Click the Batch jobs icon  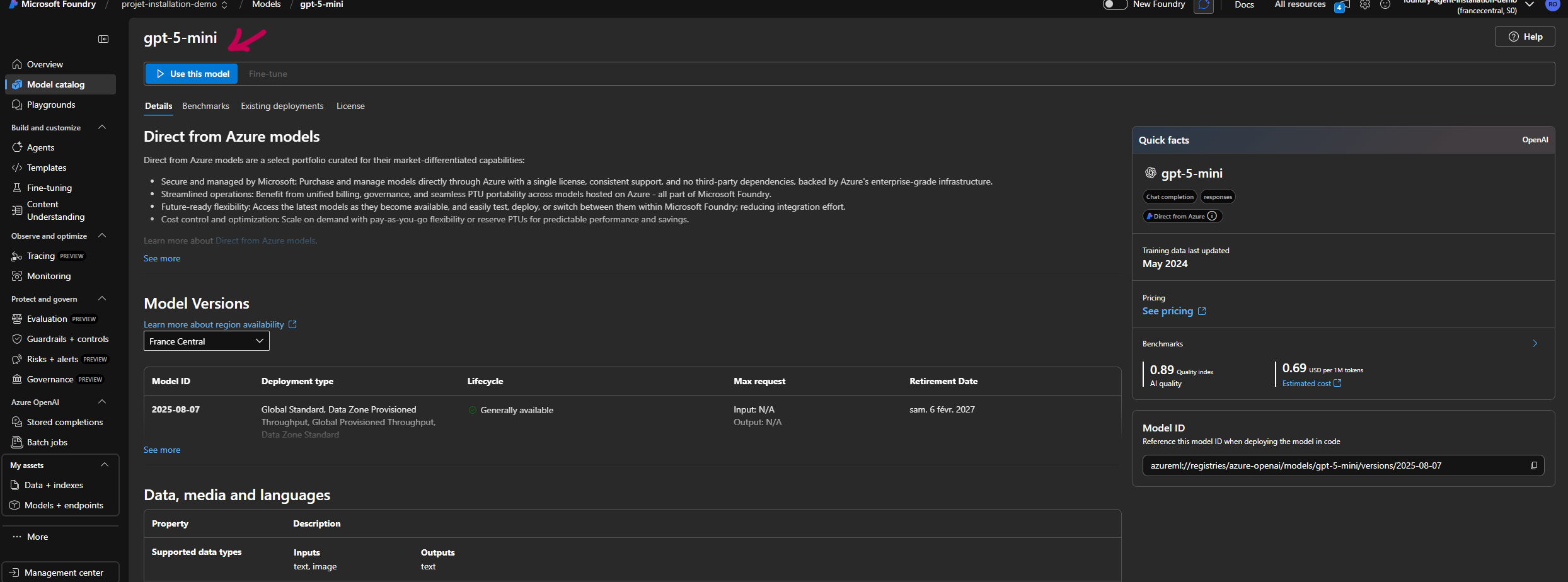pyautogui.click(x=17, y=442)
